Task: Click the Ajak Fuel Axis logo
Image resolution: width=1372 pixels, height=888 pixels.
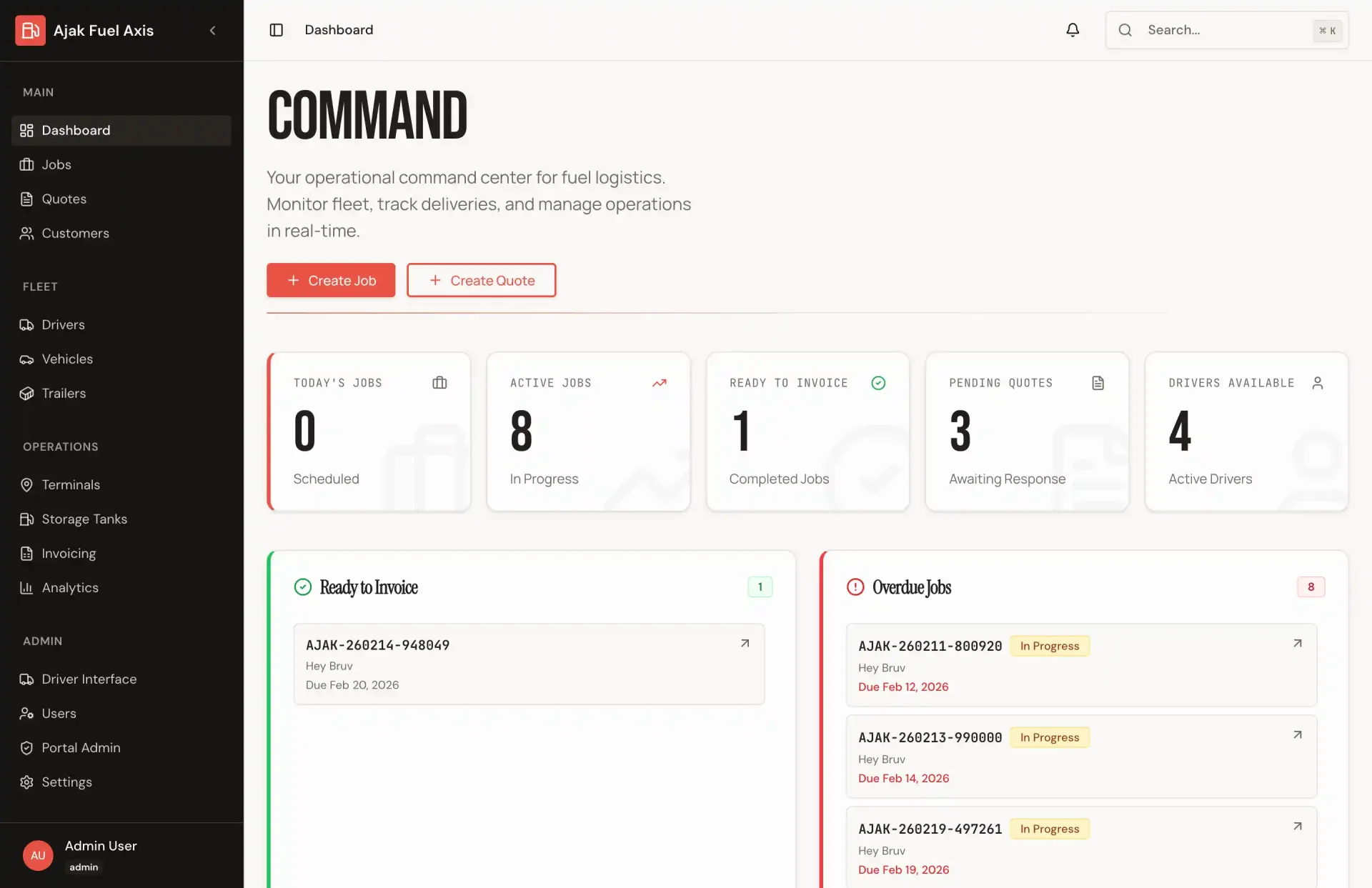Action: [x=30, y=30]
